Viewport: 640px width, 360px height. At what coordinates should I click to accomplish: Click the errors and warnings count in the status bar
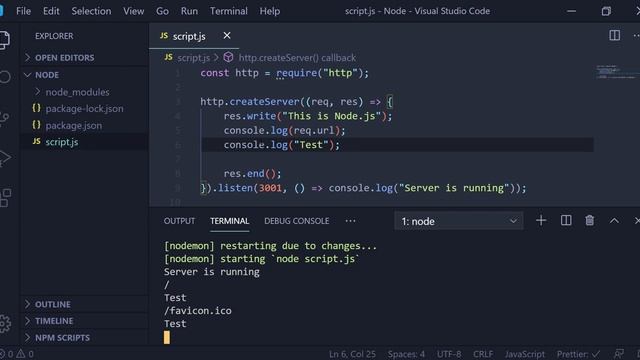17,354
